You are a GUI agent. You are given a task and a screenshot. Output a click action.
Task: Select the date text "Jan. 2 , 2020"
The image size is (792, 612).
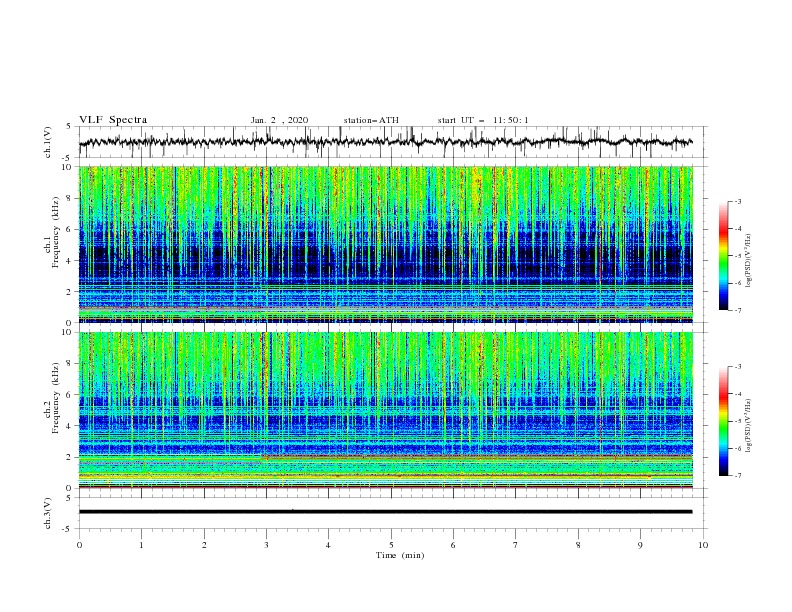coord(279,120)
